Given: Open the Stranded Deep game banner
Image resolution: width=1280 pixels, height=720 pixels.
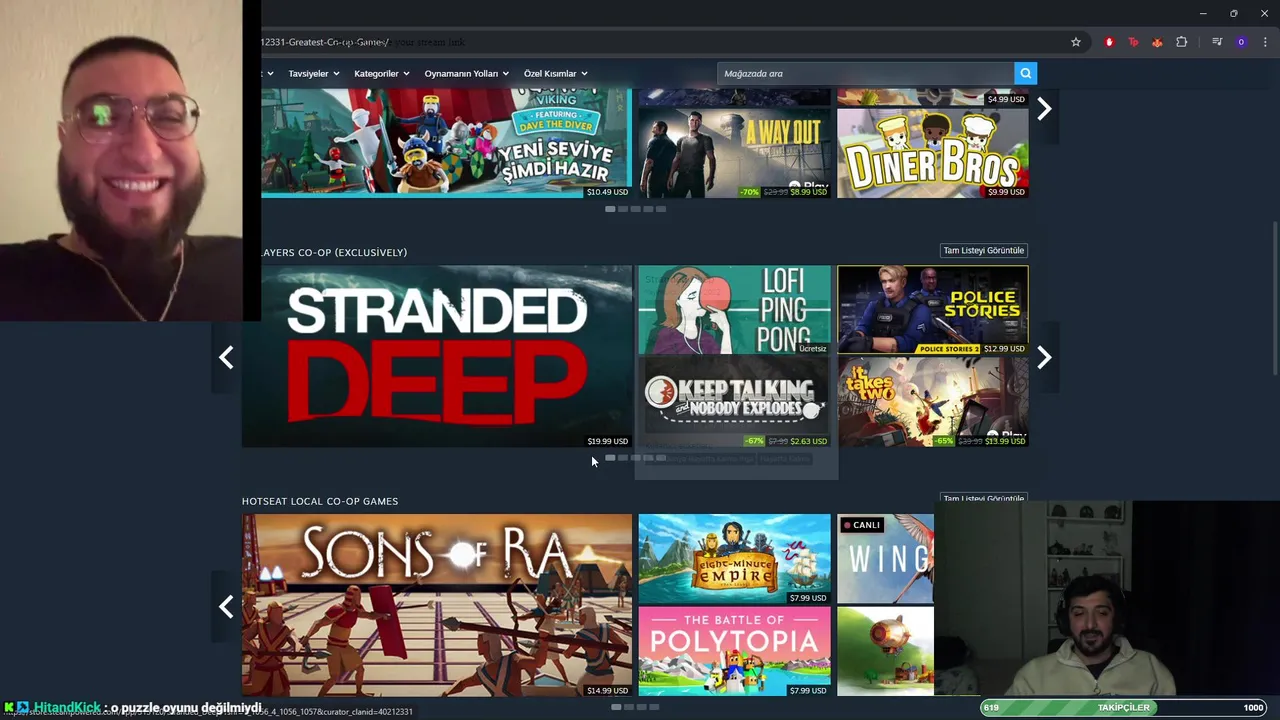Looking at the screenshot, I should coord(437,356).
